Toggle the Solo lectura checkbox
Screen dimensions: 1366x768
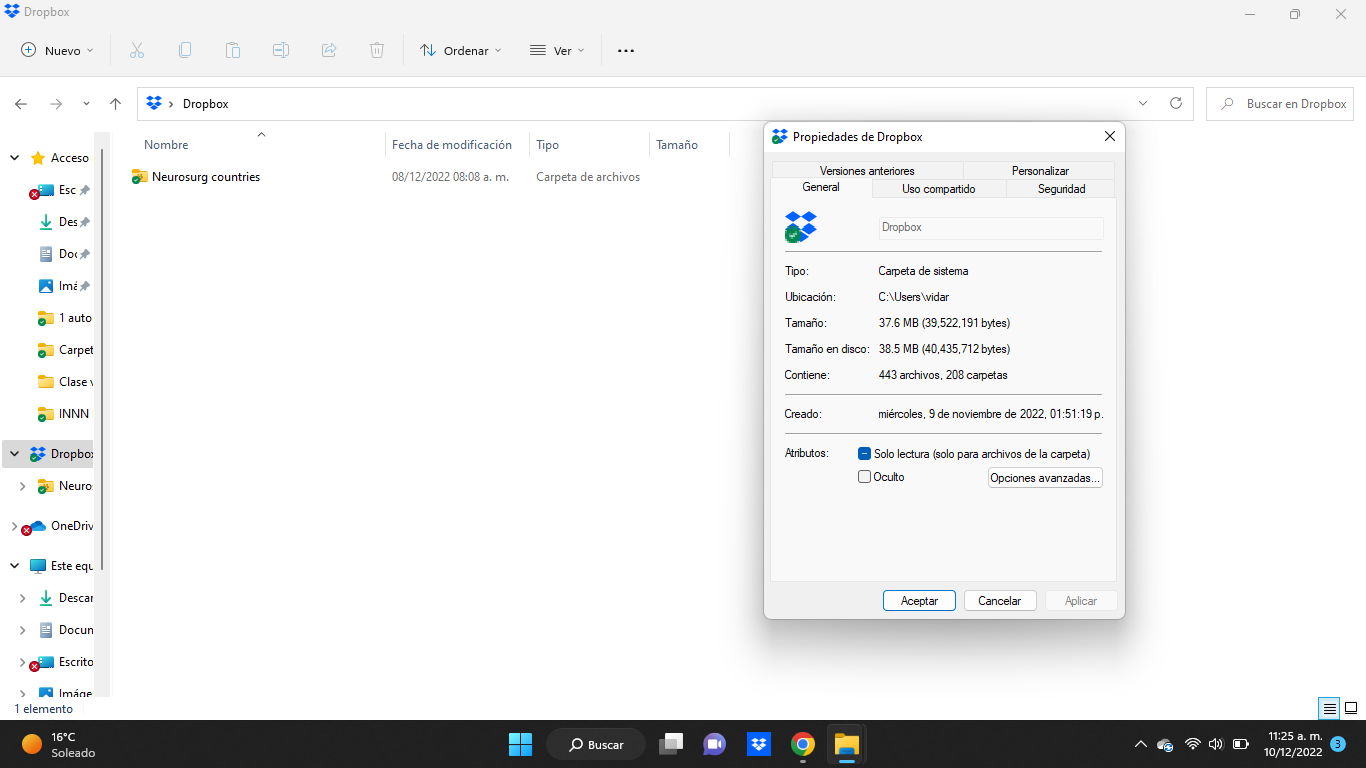pyautogui.click(x=865, y=453)
